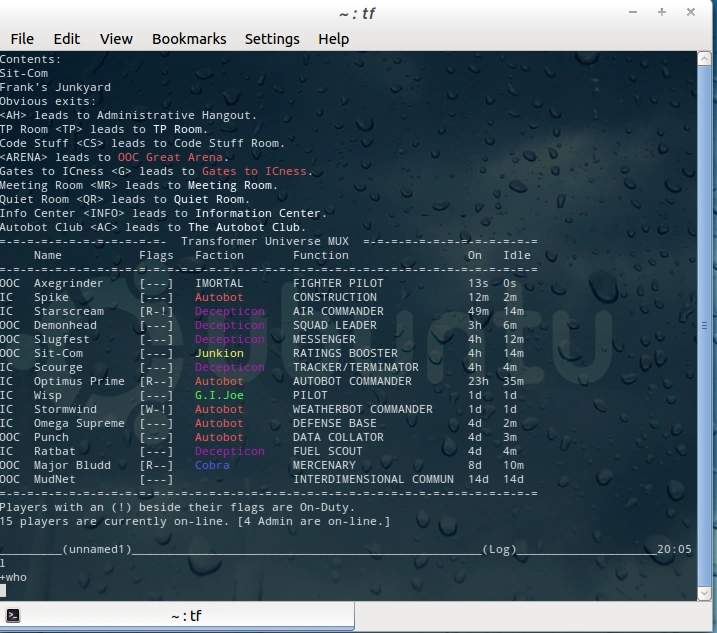The image size is (717, 633).
Task: Click the 'AUTOBOT COMMANDER' function text
Action: [x=352, y=381]
